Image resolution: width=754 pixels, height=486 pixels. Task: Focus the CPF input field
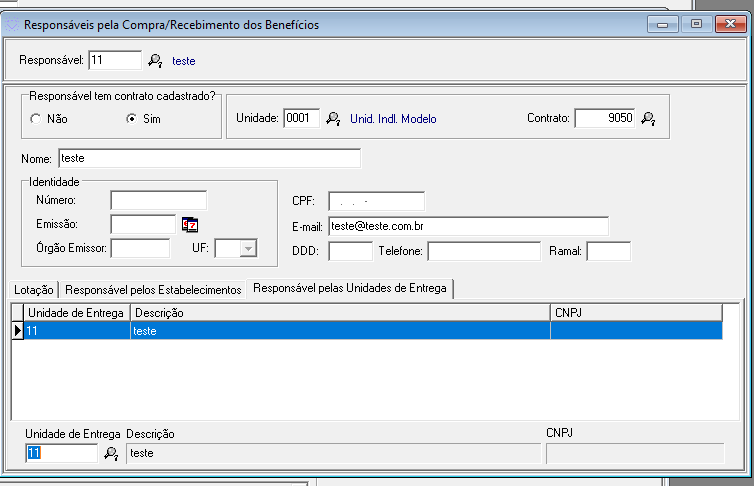click(x=376, y=201)
